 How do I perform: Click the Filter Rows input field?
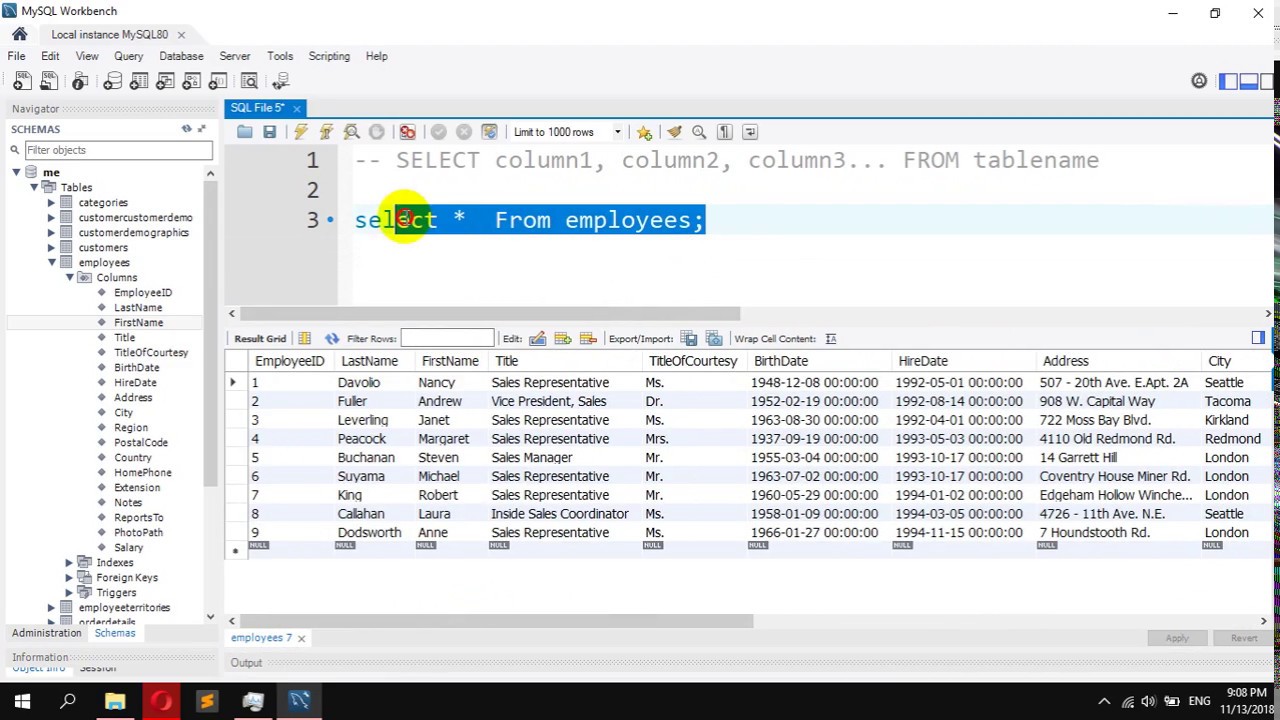click(447, 339)
